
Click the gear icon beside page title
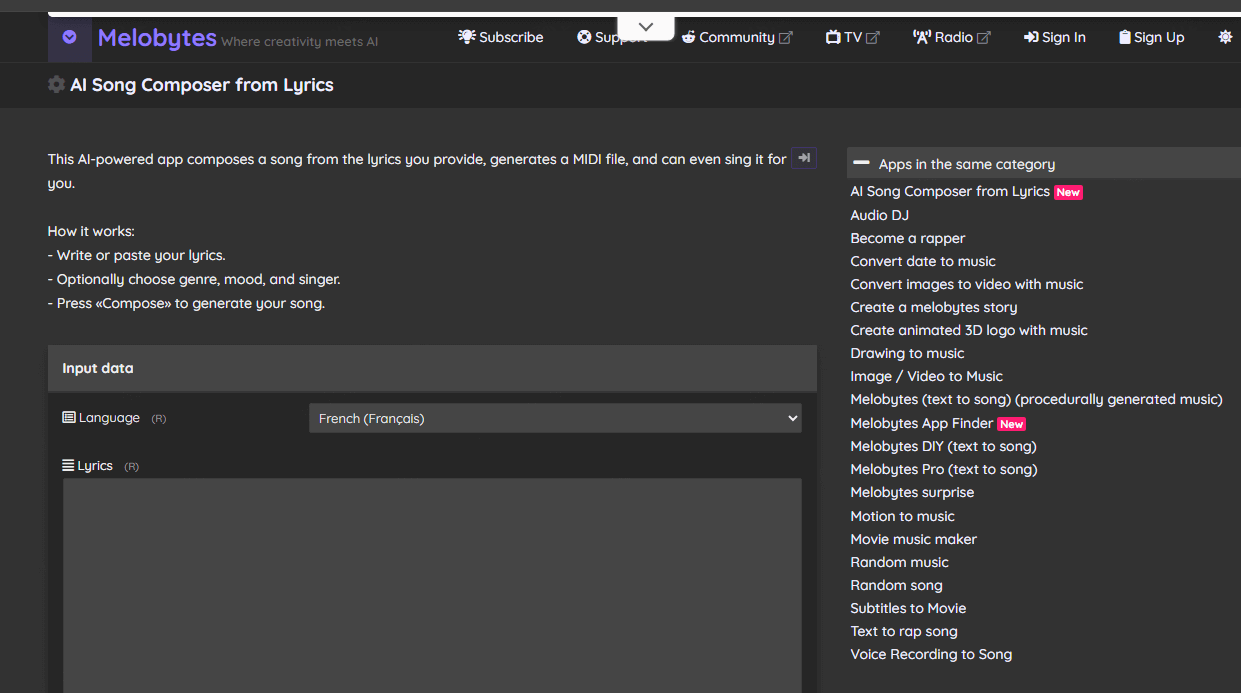[56, 85]
